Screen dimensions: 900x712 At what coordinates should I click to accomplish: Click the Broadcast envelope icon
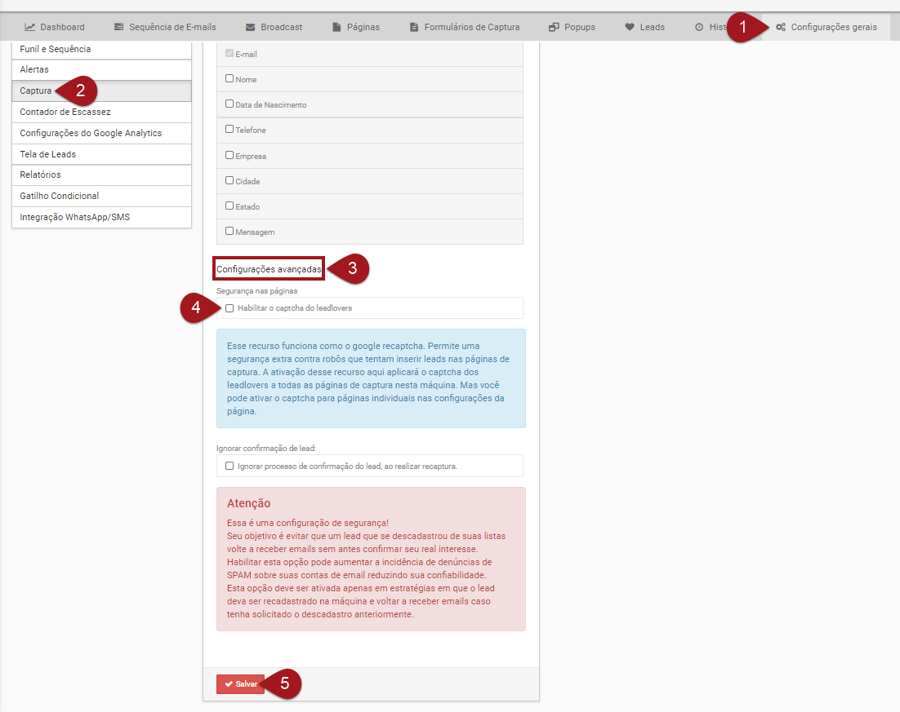pos(250,27)
